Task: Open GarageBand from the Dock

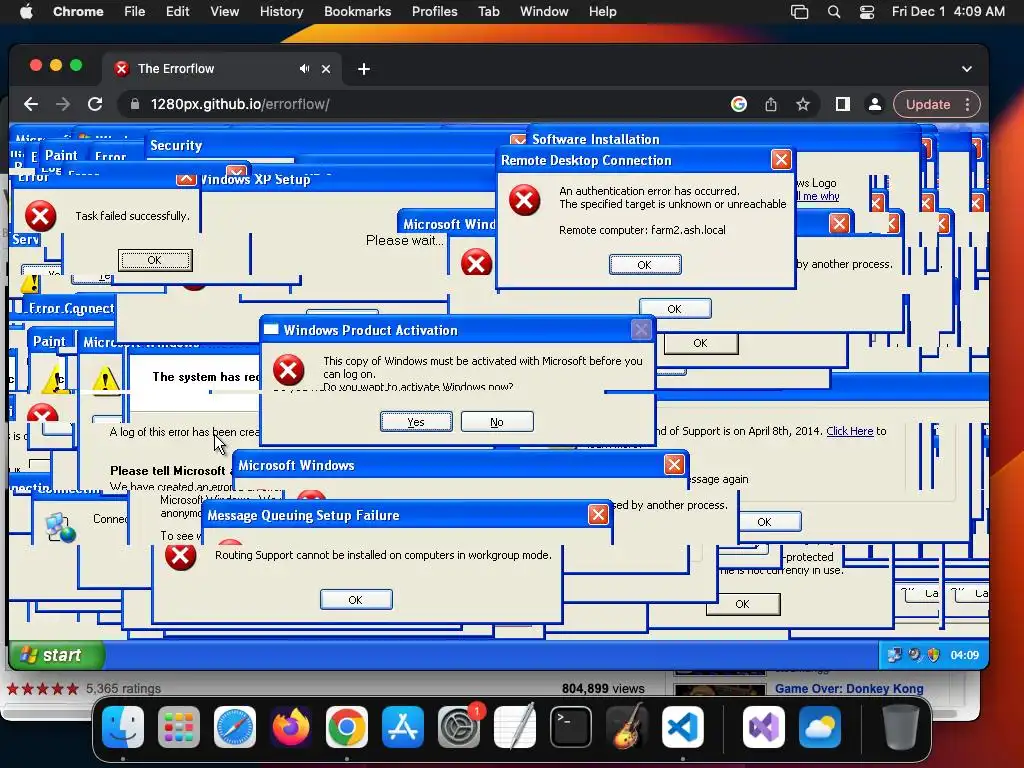Action: click(627, 727)
